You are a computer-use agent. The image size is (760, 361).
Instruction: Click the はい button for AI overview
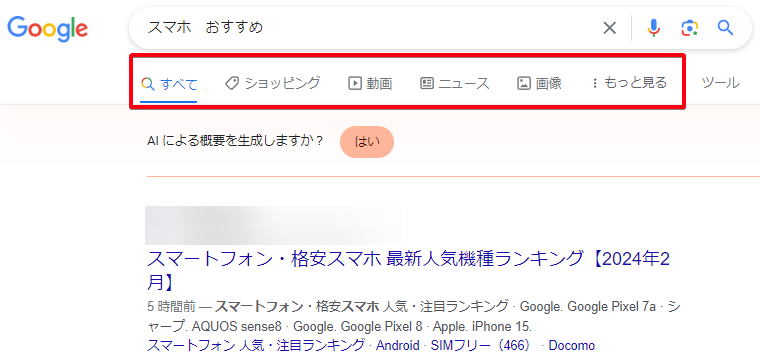367,142
